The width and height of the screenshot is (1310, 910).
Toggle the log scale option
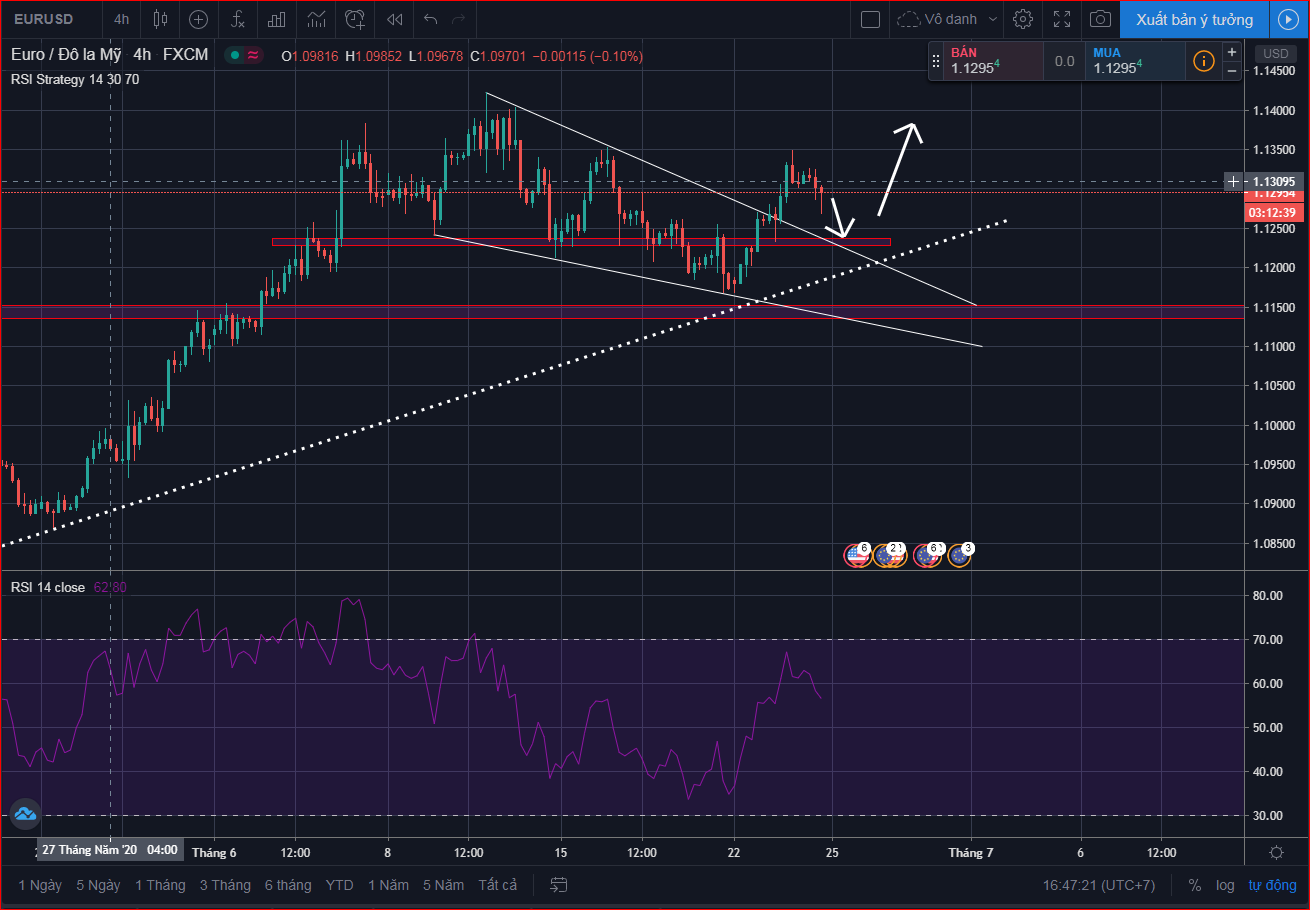tap(1225, 885)
